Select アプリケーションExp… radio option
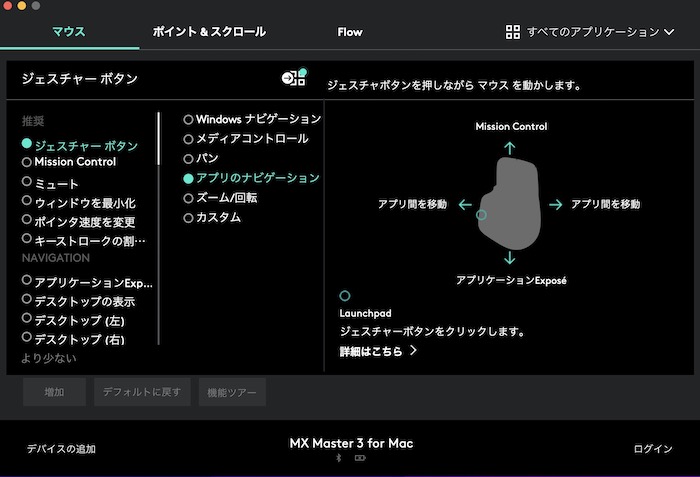The height and width of the screenshot is (477, 700). click(27, 280)
